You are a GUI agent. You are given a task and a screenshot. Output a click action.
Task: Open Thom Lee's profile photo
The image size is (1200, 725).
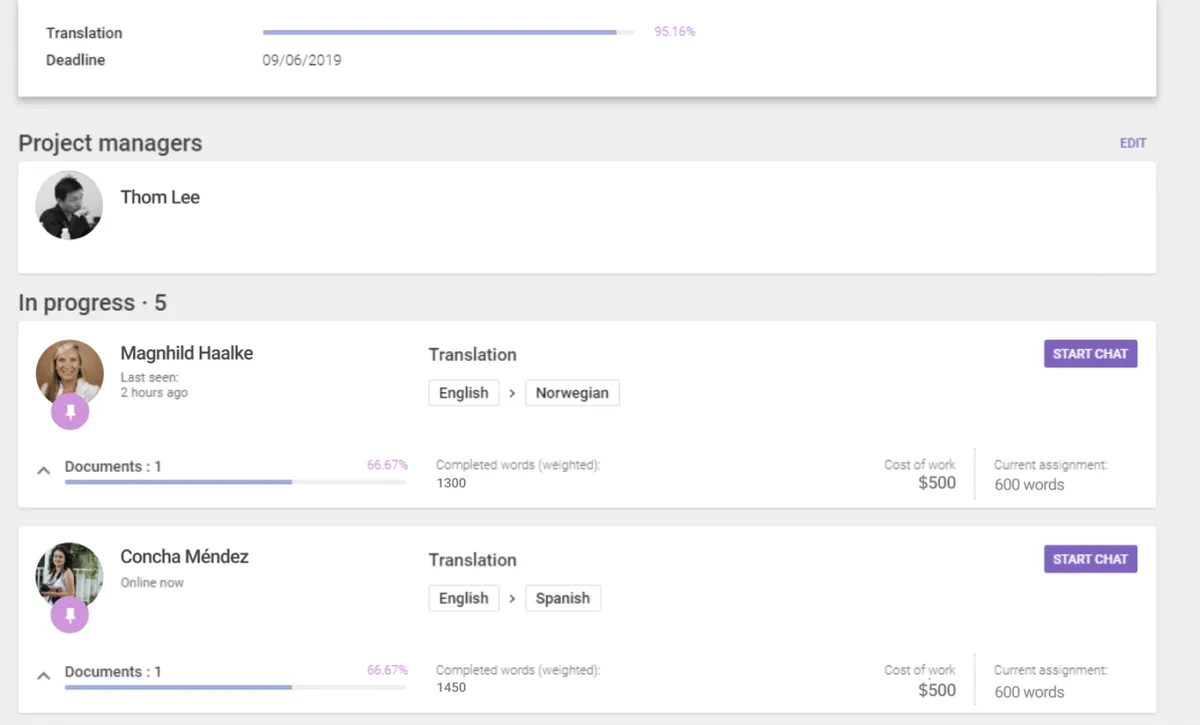point(69,205)
